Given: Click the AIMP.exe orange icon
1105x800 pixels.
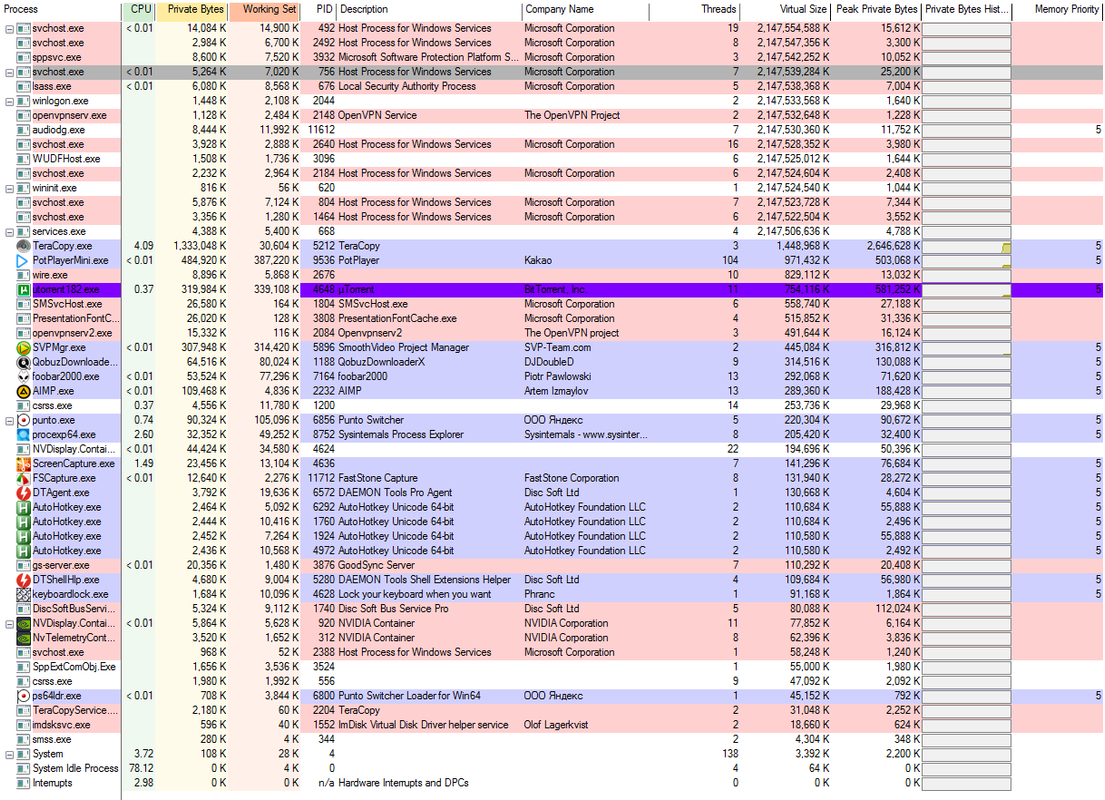Looking at the screenshot, I should click(23, 391).
